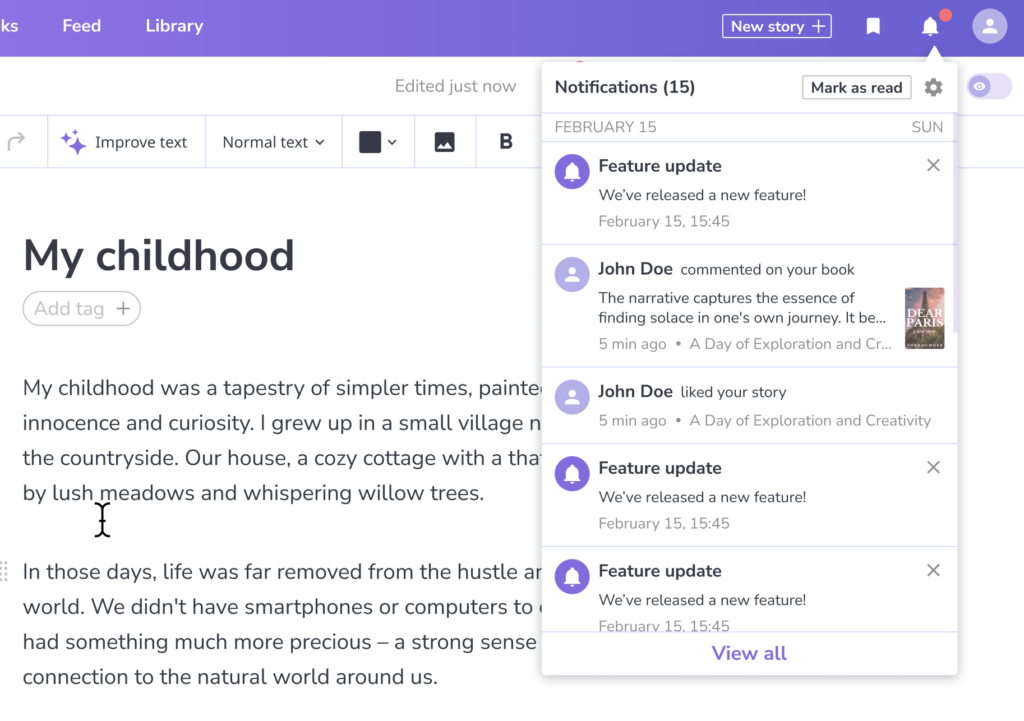Select the Improve text AI sparkle icon
The width and height of the screenshot is (1024, 721).
(73, 141)
